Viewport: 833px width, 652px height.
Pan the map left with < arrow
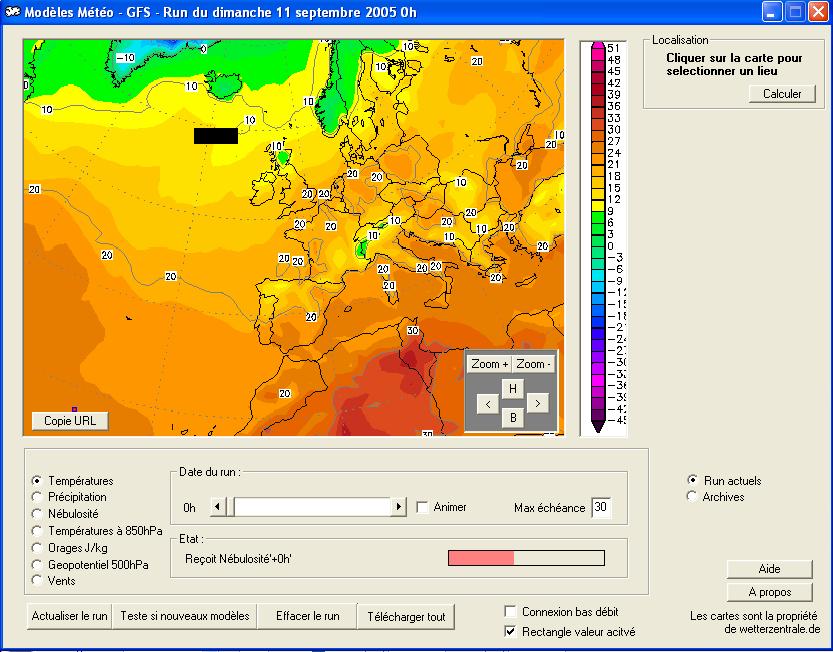pos(487,404)
